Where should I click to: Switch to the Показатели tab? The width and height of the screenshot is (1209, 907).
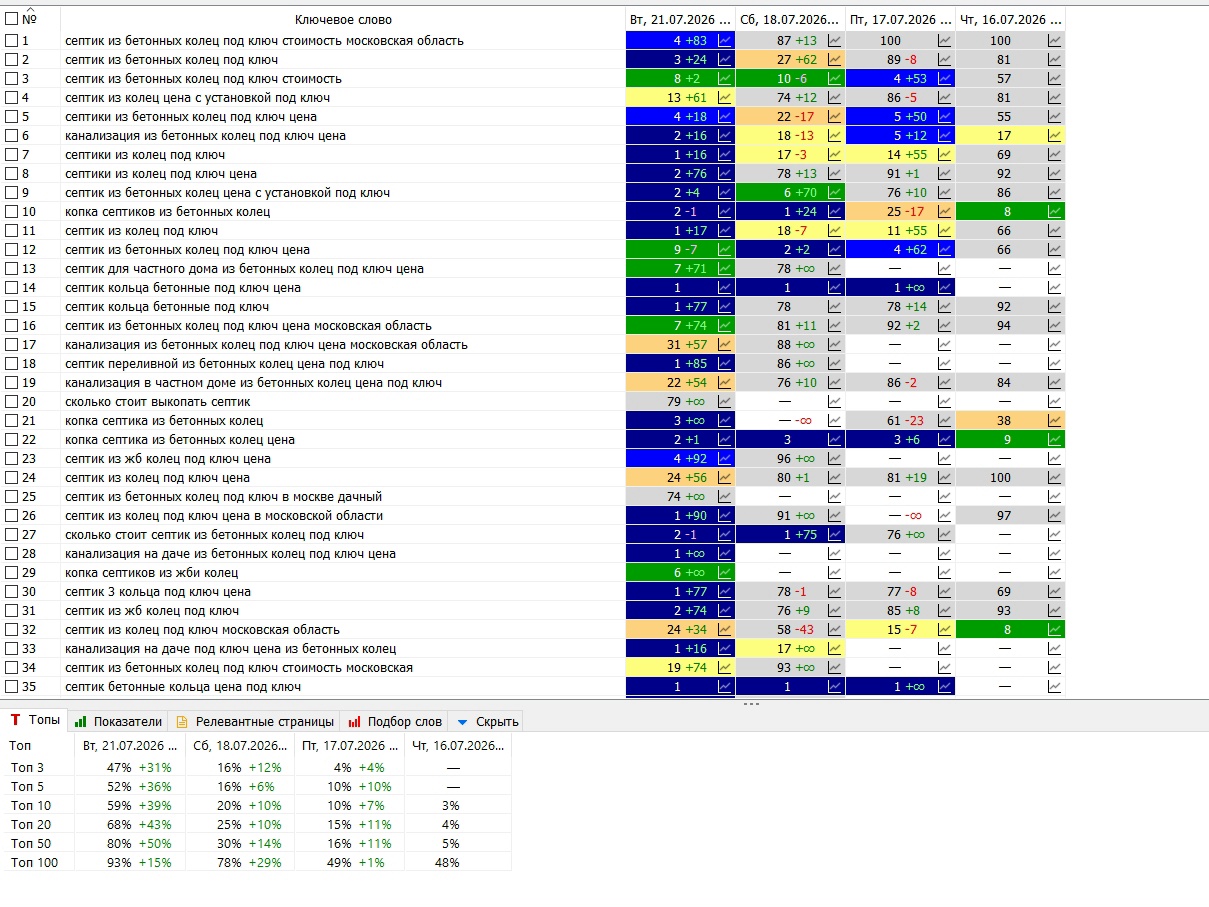[118, 721]
